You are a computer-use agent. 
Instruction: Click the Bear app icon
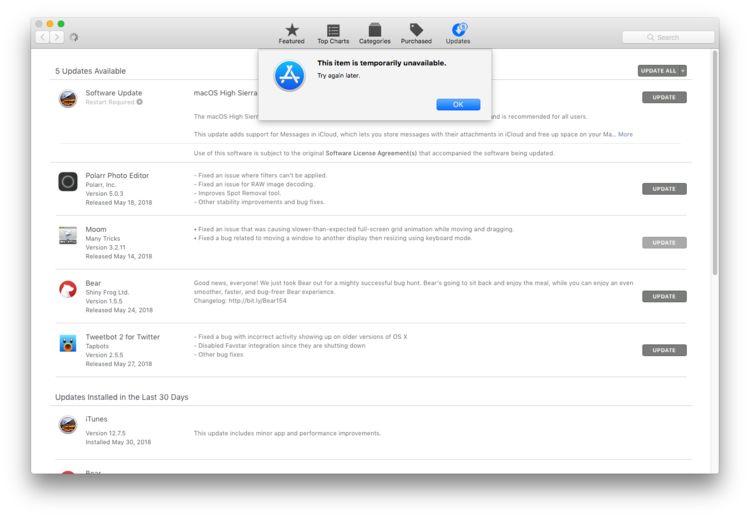point(68,289)
